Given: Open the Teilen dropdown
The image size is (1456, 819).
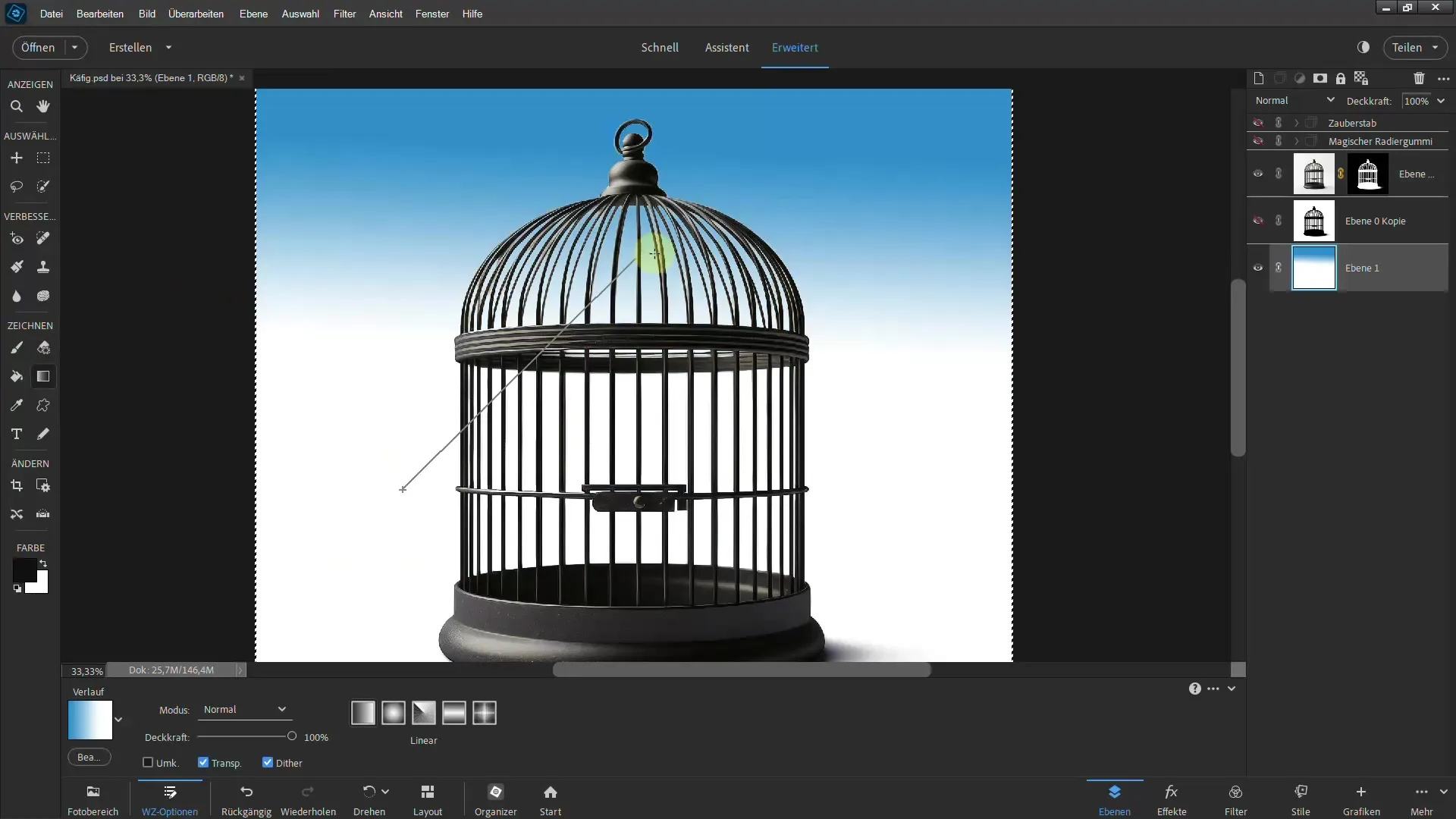Looking at the screenshot, I should [x=1435, y=47].
